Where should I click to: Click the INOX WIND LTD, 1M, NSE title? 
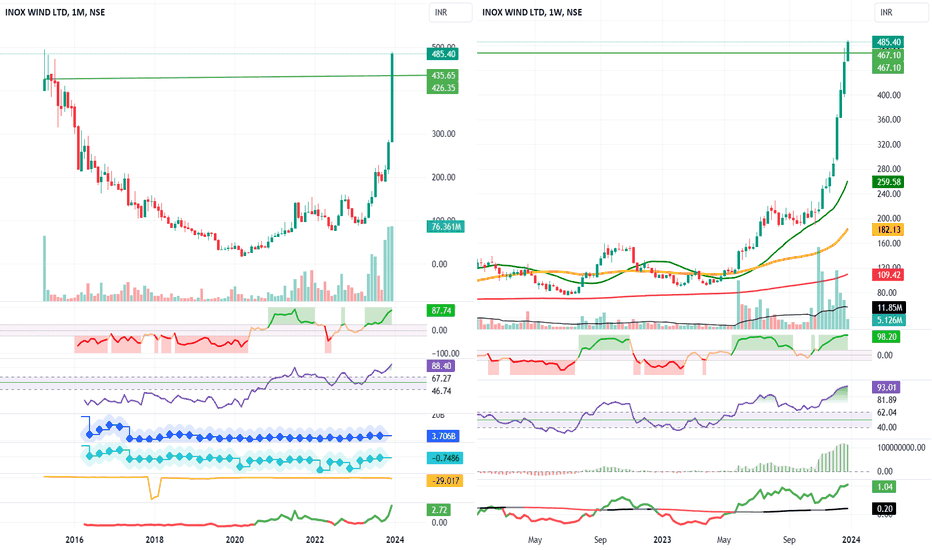[55, 12]
